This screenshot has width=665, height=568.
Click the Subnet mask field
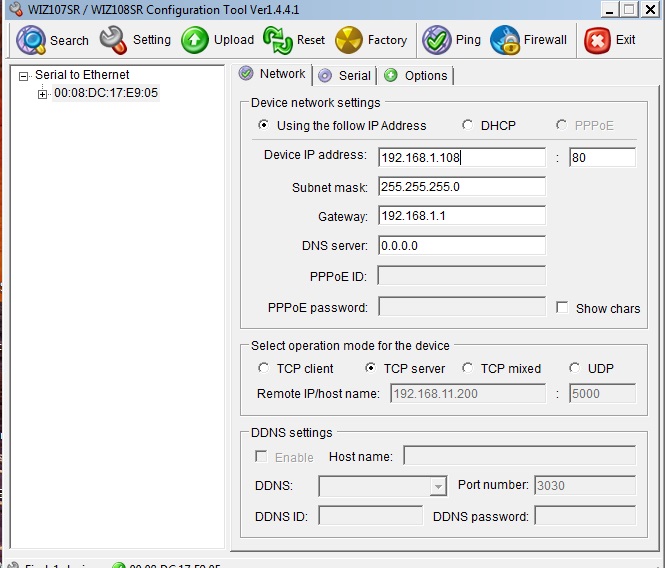462,187
